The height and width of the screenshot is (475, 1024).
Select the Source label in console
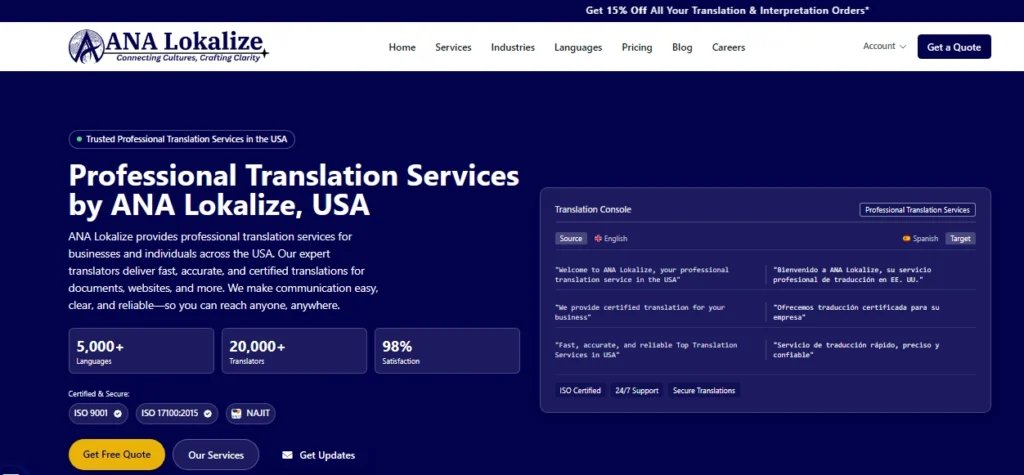tap(571, 238)
